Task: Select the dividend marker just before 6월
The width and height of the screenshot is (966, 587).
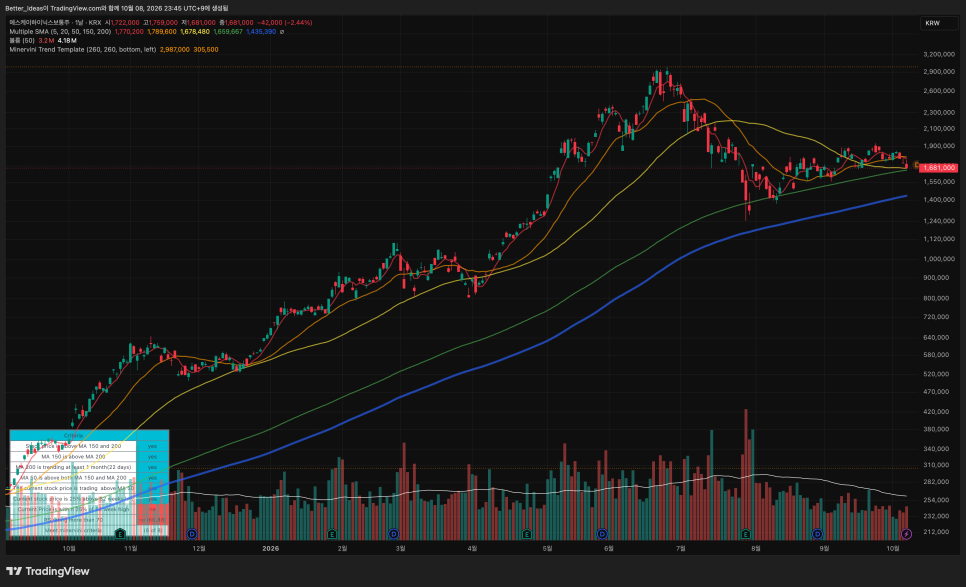Action: (x=602, y=533)
